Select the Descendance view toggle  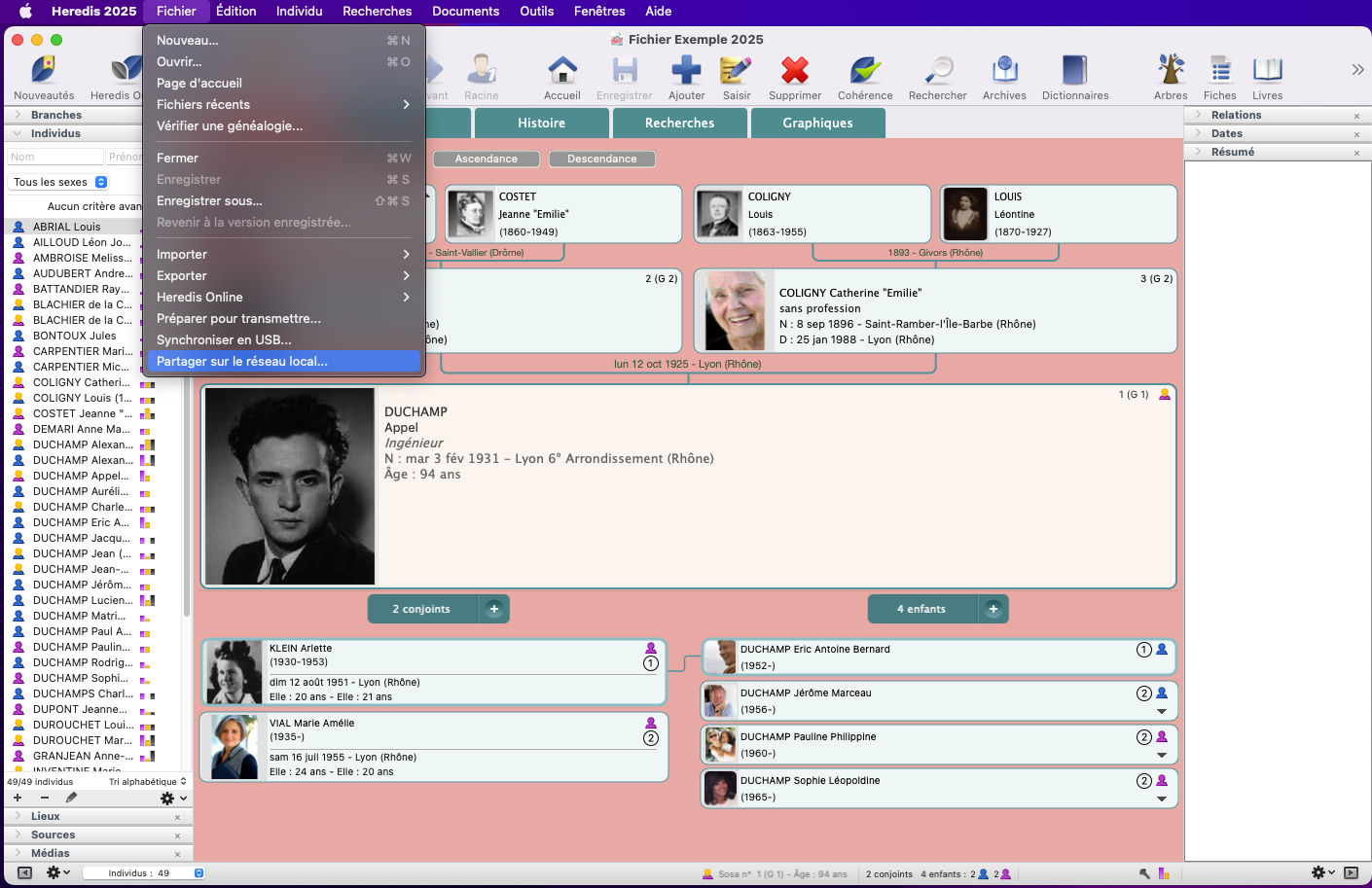[x=601, y=159]
